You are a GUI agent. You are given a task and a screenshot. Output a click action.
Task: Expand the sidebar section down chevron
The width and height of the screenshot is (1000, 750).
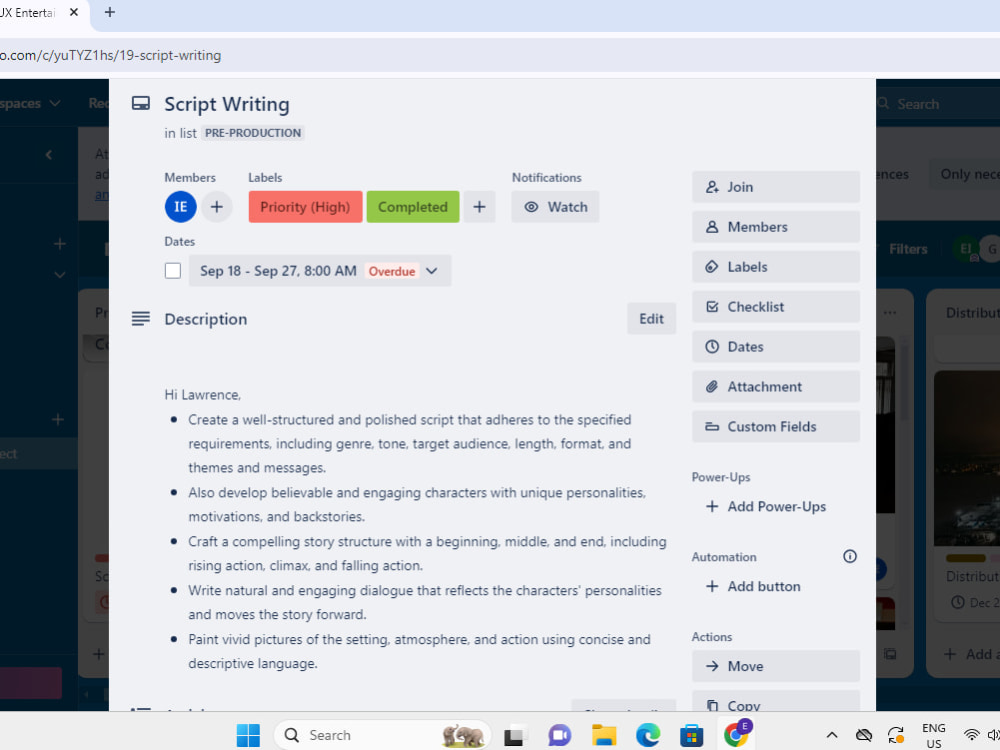point(59,275)
